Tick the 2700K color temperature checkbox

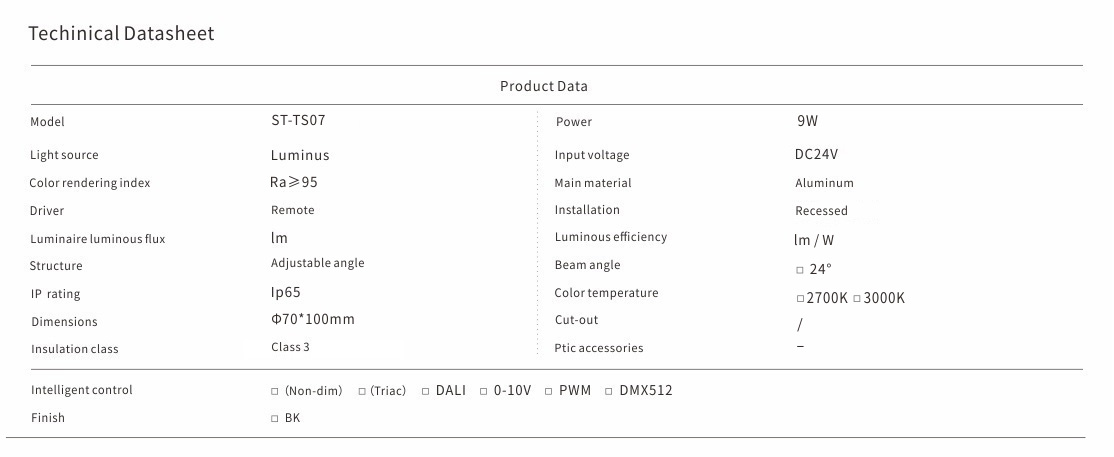pos(800,298)
